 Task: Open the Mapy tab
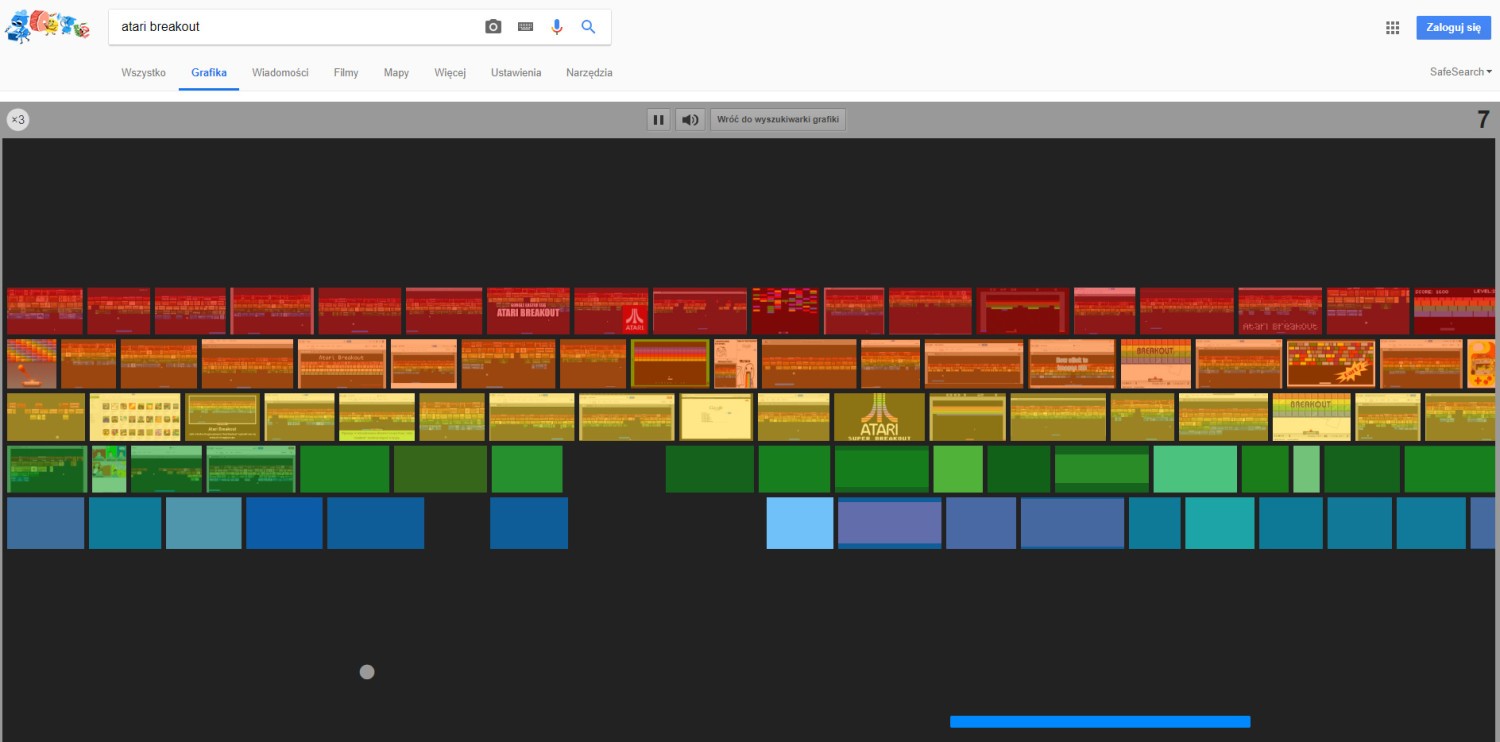pyautogui.click(x=396, y=73)
